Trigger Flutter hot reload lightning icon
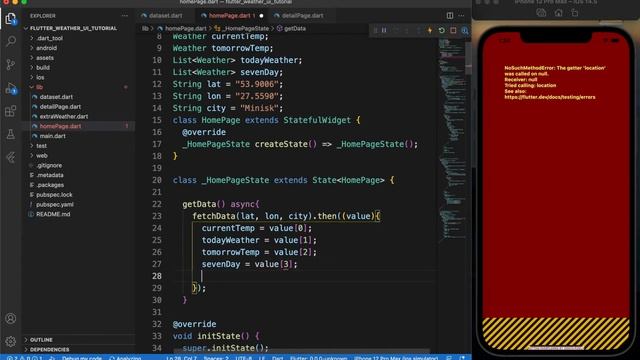Screen dimensions: 640x360 click(430, 30)
